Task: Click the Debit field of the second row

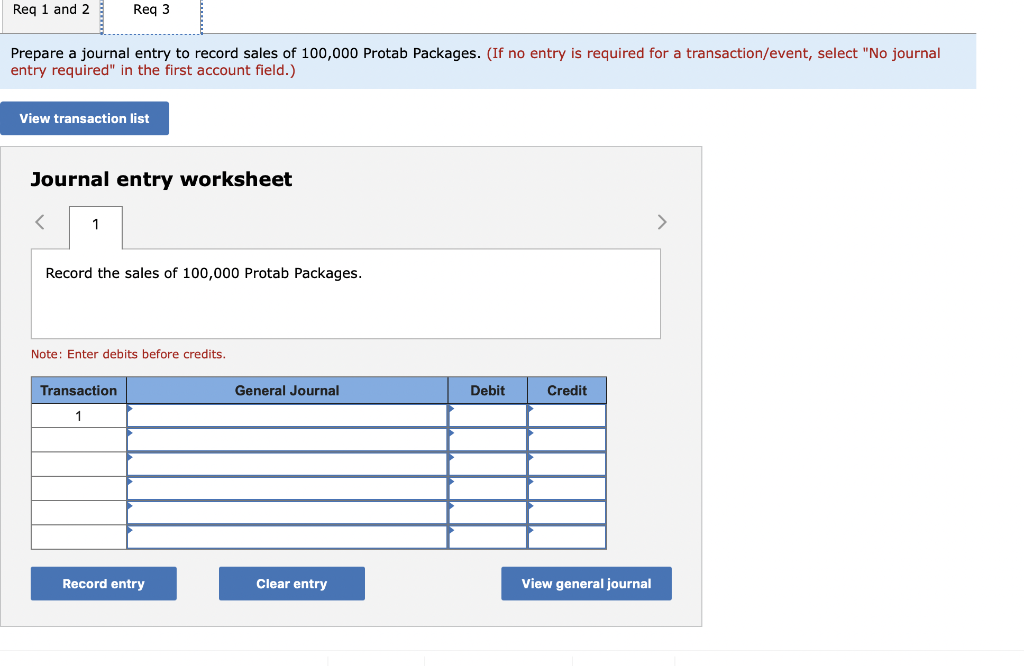Action: [487, 439]
